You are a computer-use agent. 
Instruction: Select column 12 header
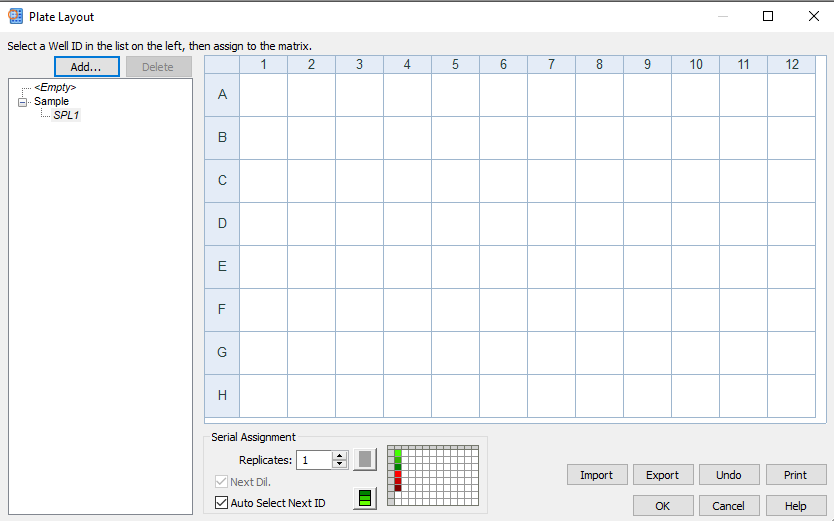click(792, 64)
